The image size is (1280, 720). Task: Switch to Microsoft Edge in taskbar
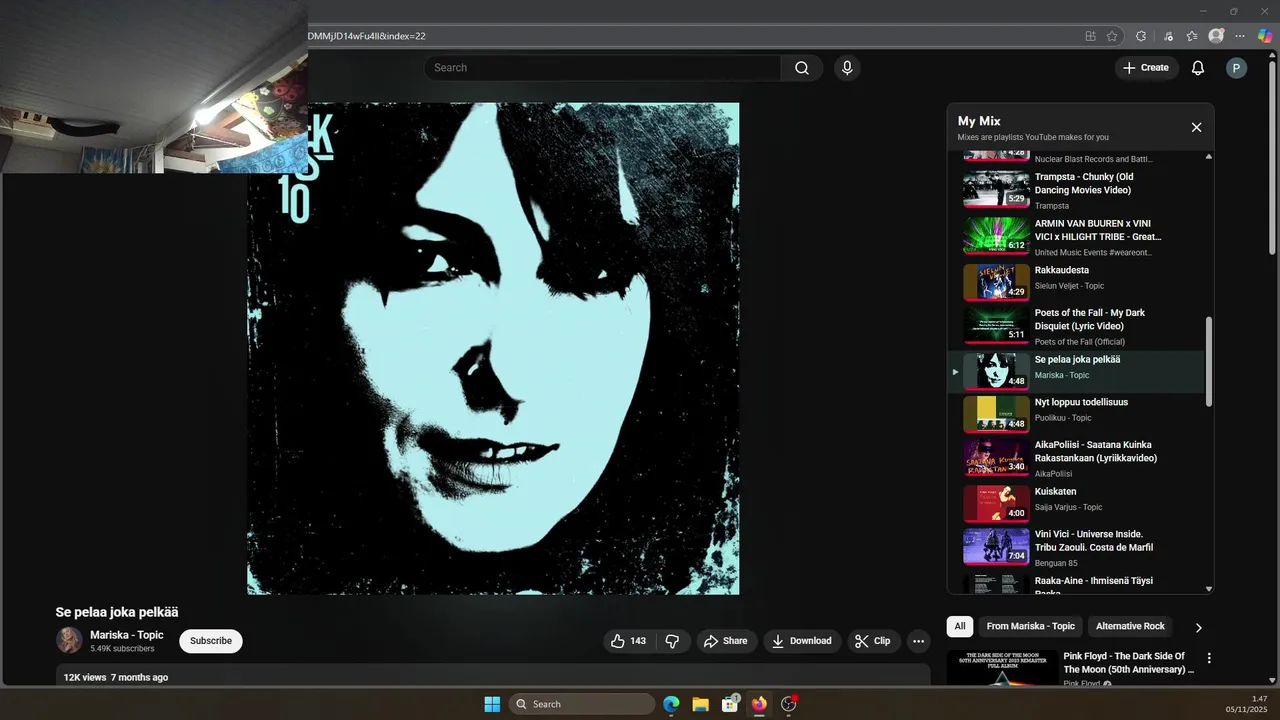[671, 704]
